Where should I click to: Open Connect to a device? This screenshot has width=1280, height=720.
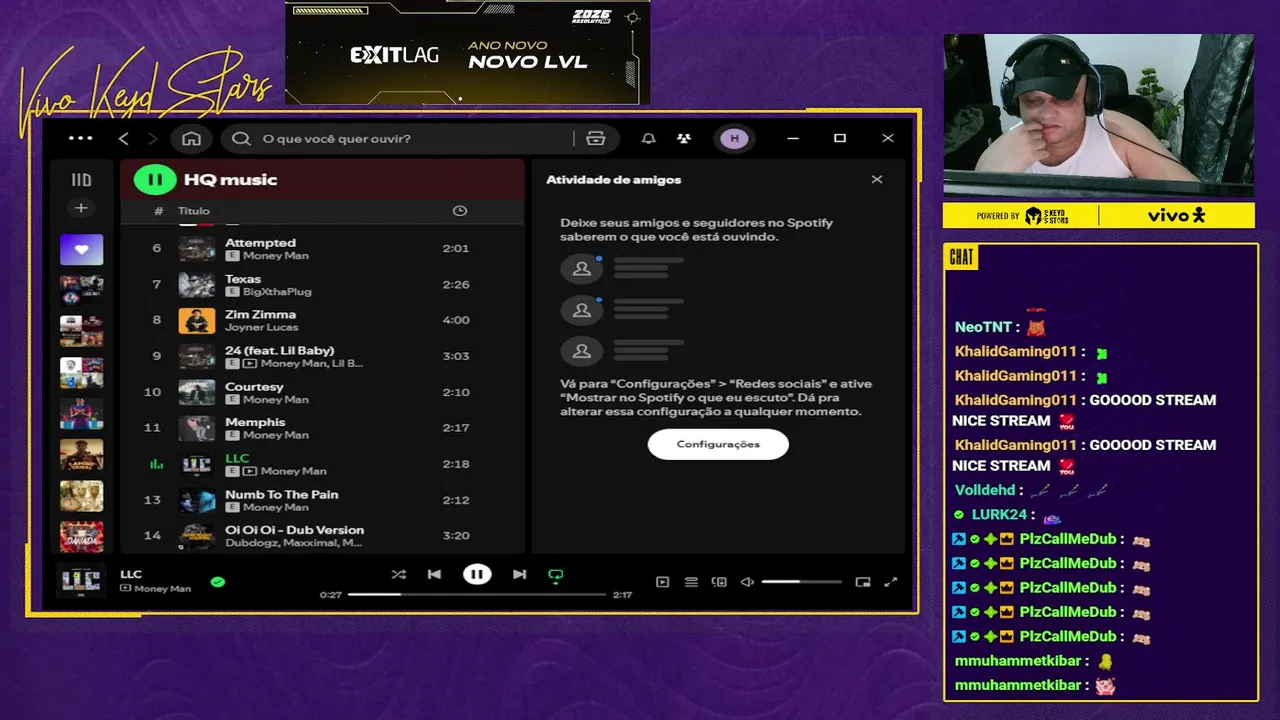[719, 582]
